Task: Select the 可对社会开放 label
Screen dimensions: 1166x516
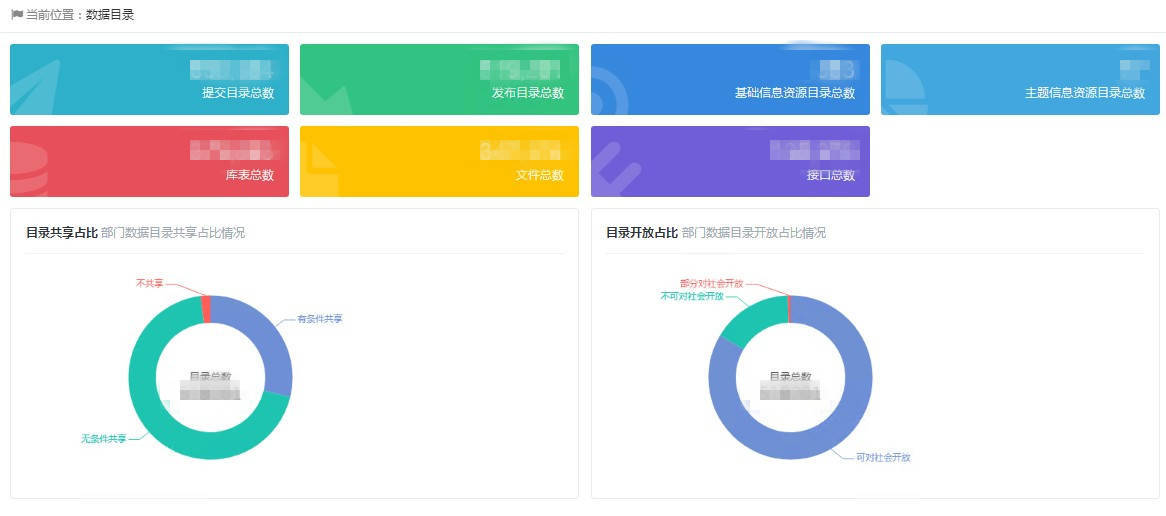Action: (x=883, y=458)
